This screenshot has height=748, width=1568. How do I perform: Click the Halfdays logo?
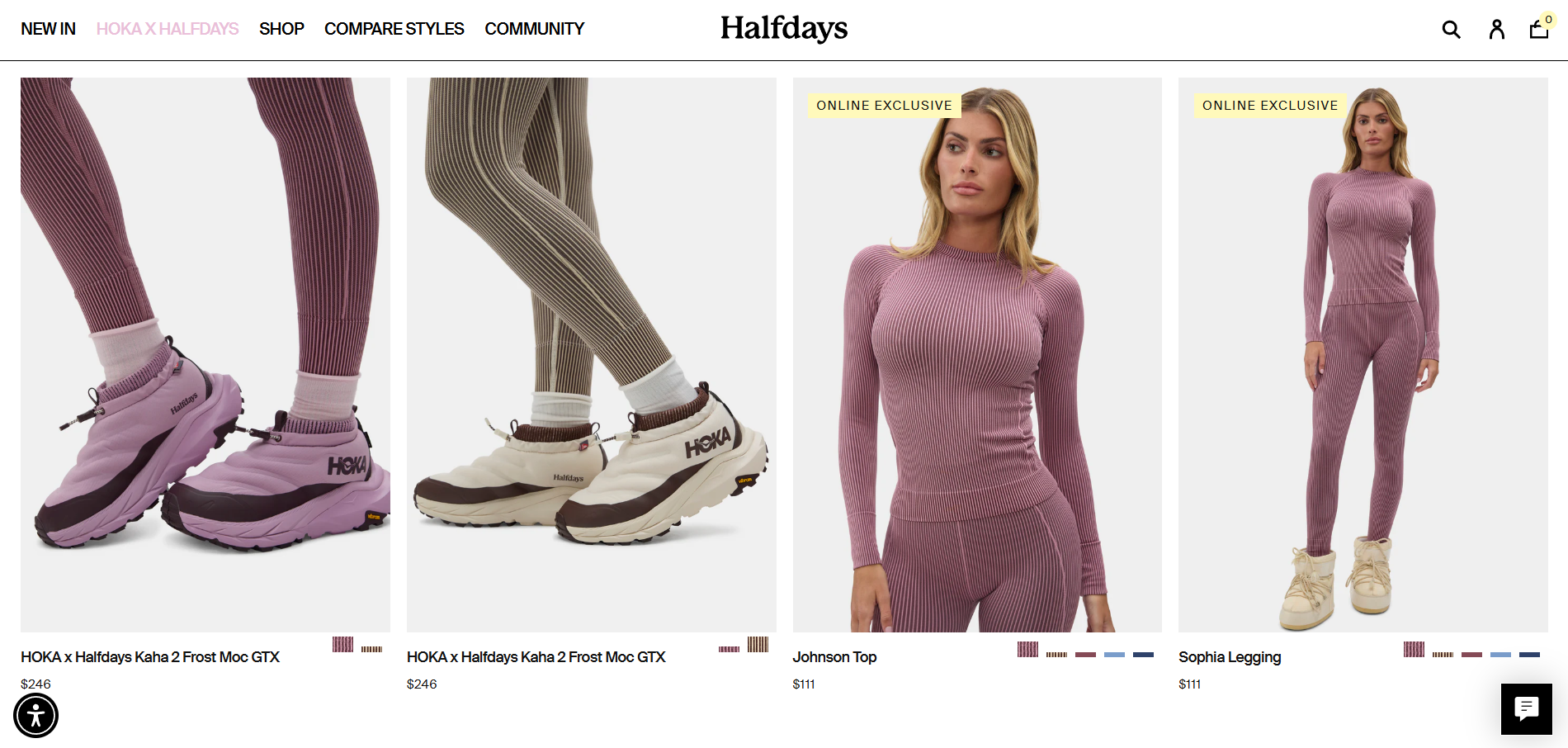pos(784,28)
